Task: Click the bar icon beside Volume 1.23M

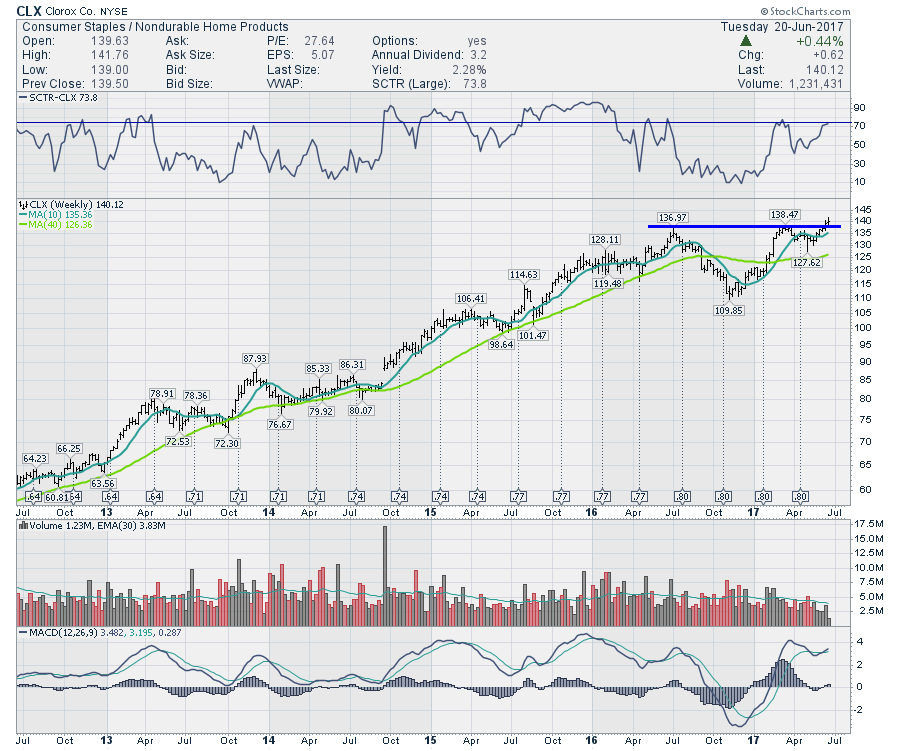Action: click(x=24, y=525)
